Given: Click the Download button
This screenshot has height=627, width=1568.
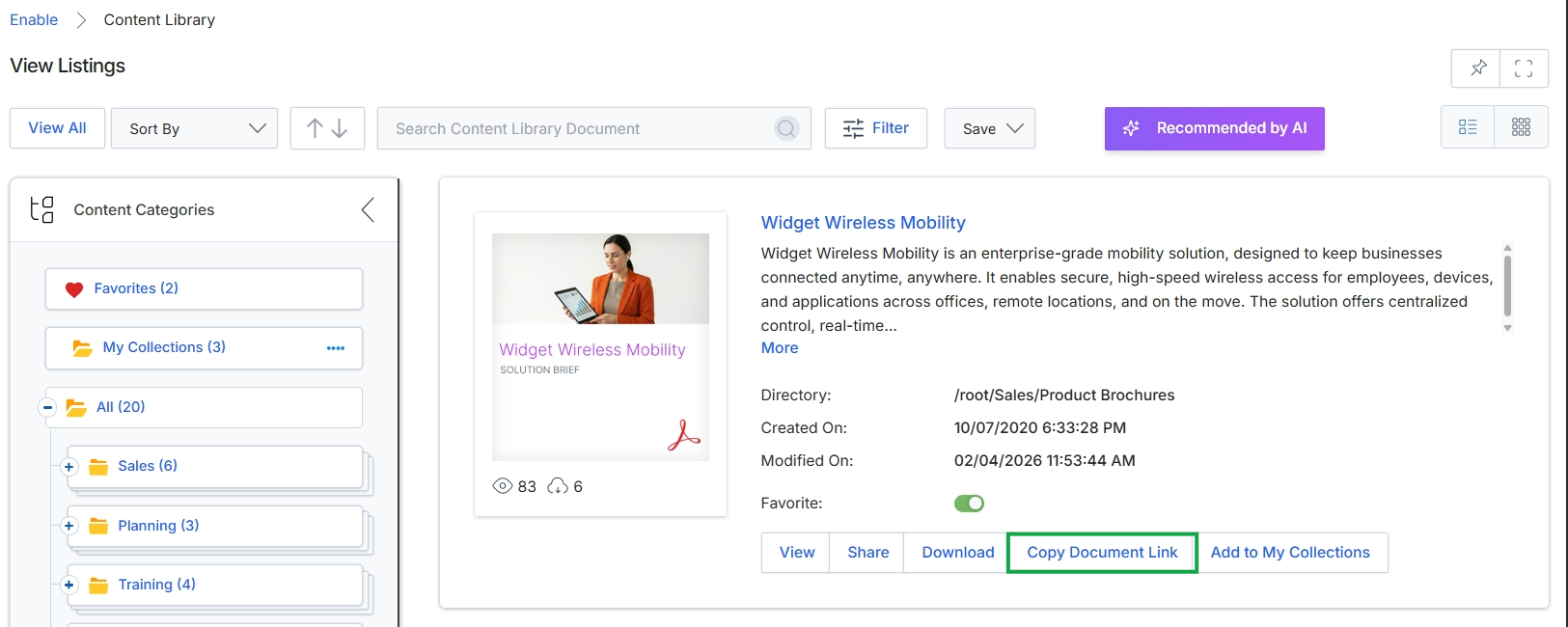Looking at the screenshot, I should [x=957, y=553].
